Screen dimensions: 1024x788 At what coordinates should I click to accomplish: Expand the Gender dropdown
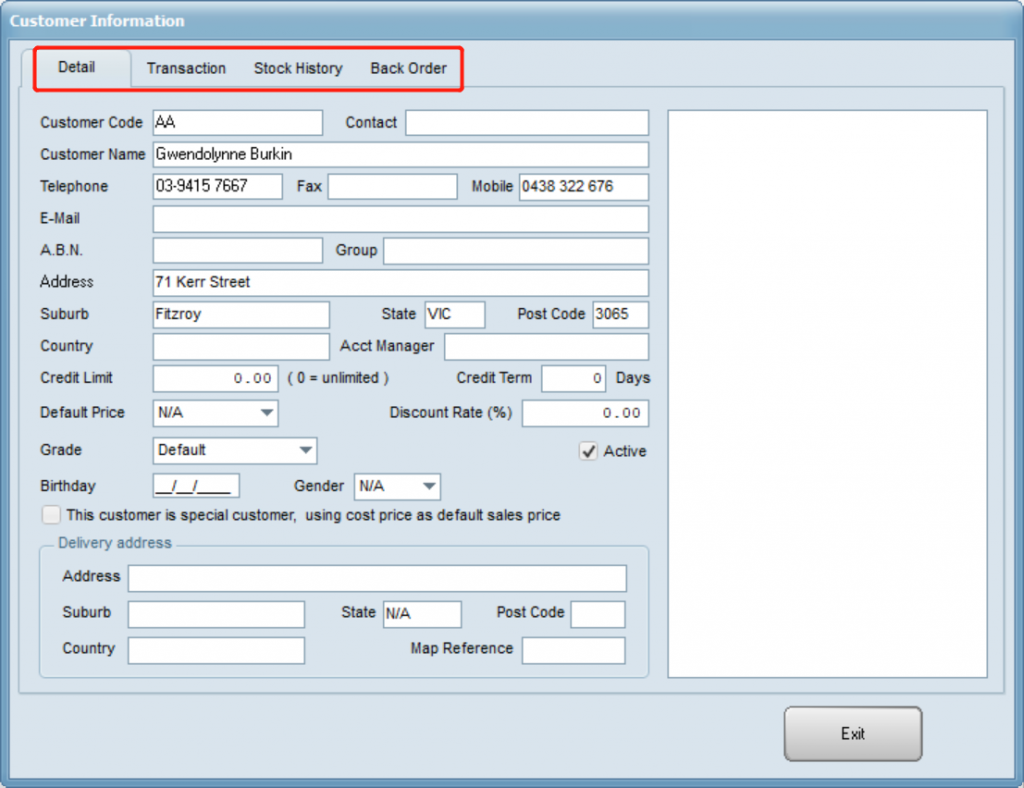pyautogui.click(x=429, y=486)
